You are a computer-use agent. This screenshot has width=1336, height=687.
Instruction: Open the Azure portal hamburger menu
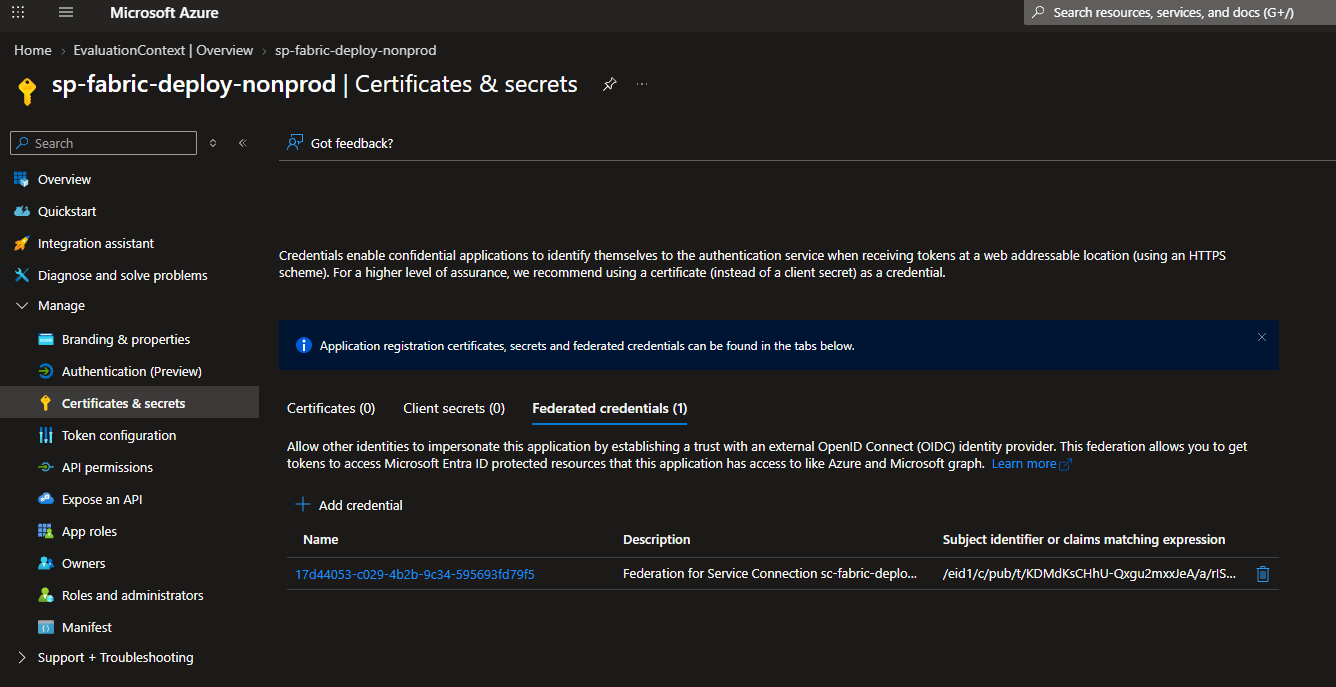coord(66,13)
